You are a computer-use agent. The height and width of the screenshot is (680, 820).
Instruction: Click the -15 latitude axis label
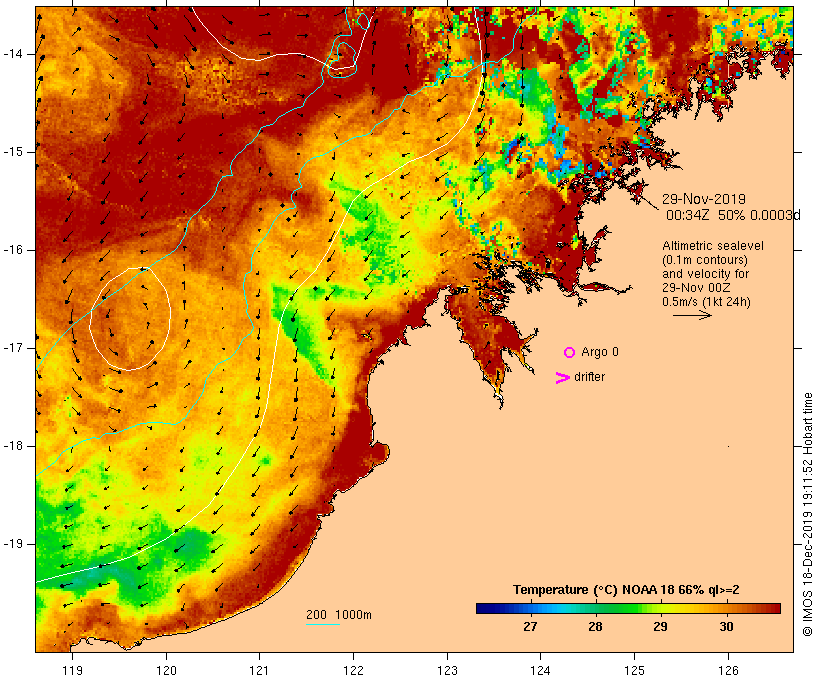pos(13,152)
